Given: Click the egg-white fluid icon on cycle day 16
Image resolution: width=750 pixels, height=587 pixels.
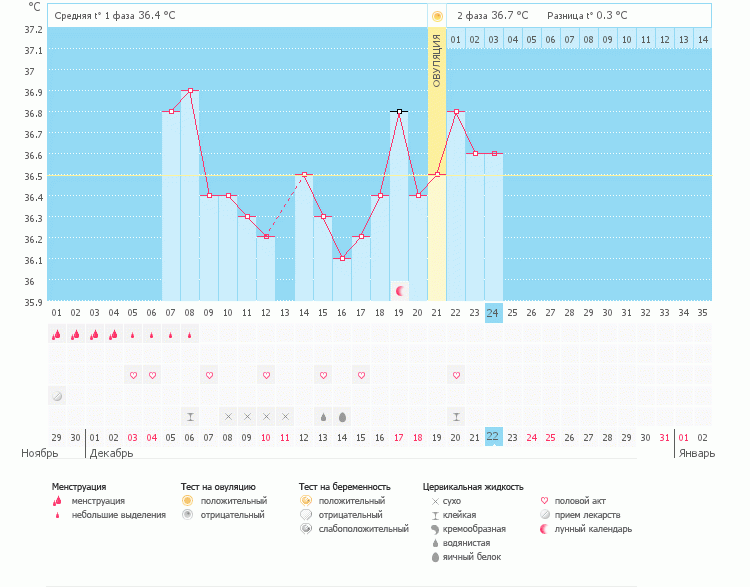Looking at the screenshot, I should (x=342, y=416).
